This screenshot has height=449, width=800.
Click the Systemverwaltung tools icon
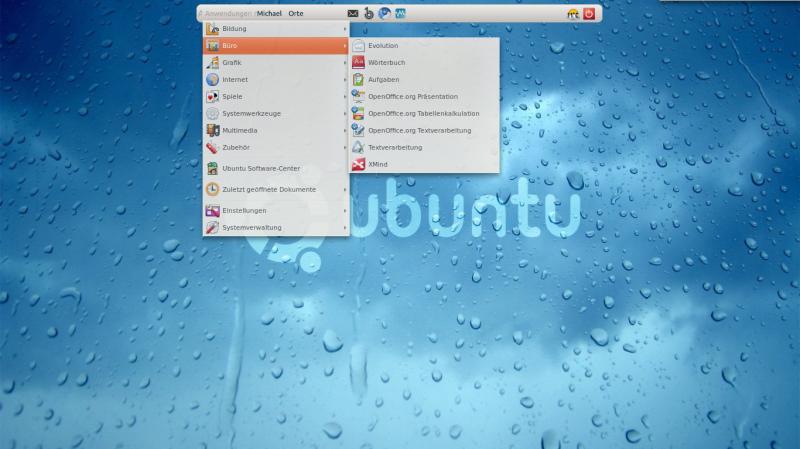[x=212, y=228]
